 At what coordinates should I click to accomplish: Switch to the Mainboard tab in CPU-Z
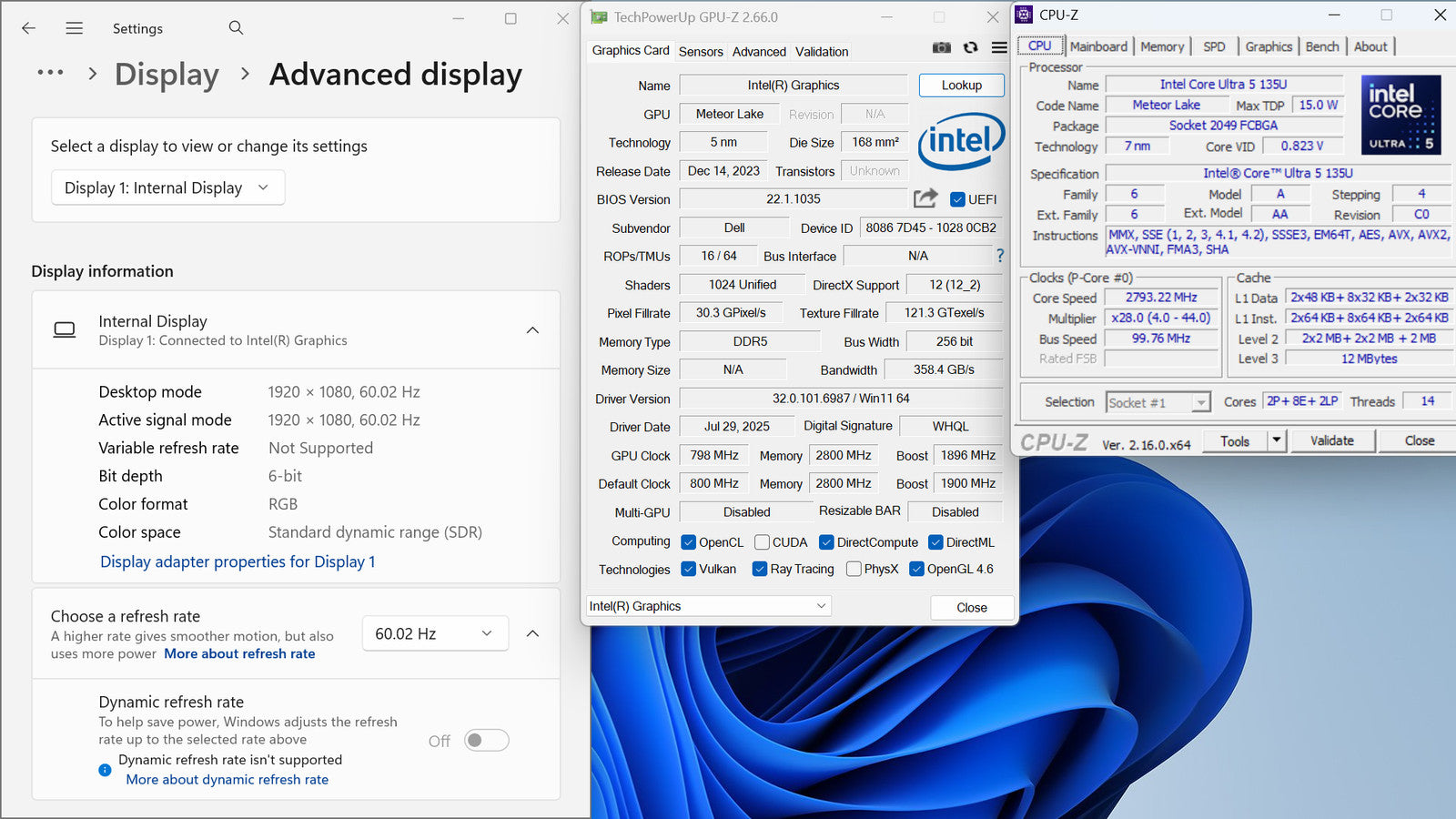pos(1098,46)
